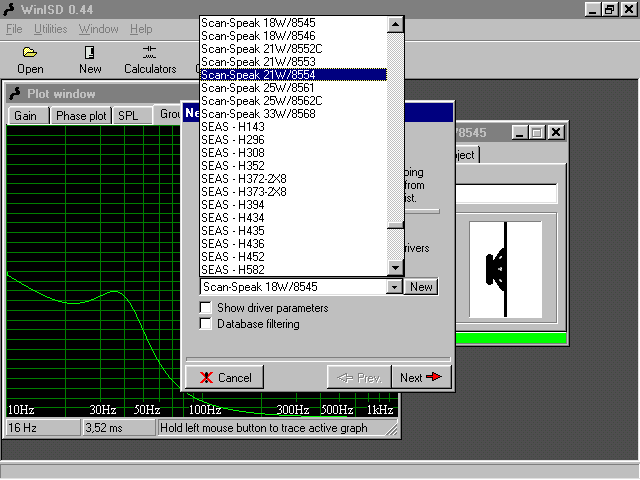
Task: Open the Window menu
Action: coord(98,29)
